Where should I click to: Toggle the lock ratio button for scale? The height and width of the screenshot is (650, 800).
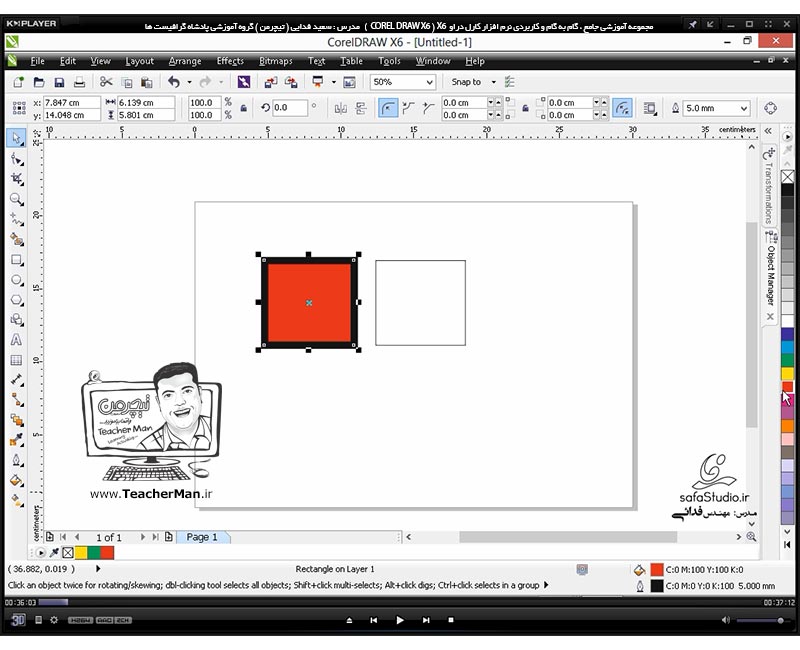pos(244,108)
